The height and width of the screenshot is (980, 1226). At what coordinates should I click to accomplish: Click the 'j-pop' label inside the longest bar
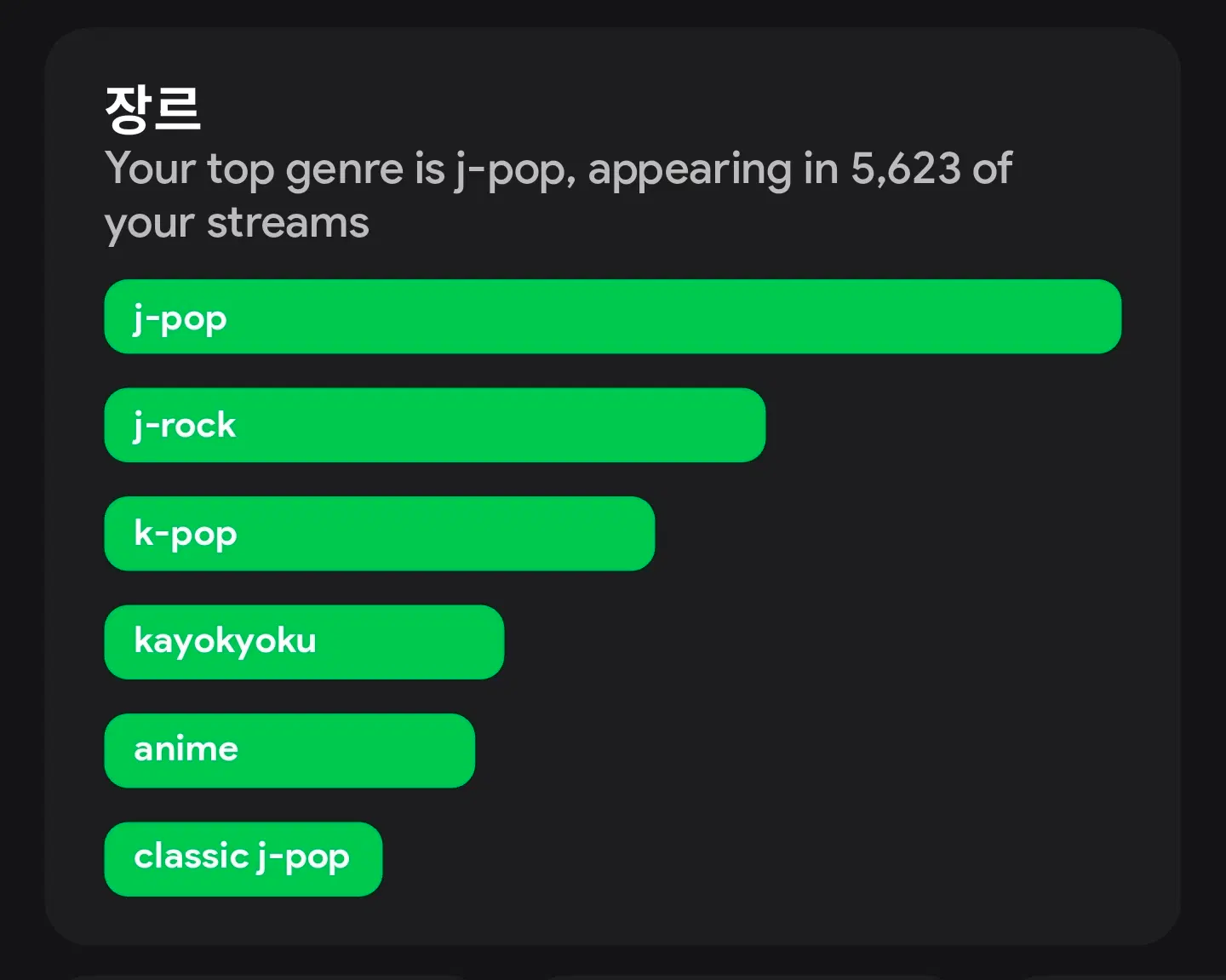click(x=180, y=318)
